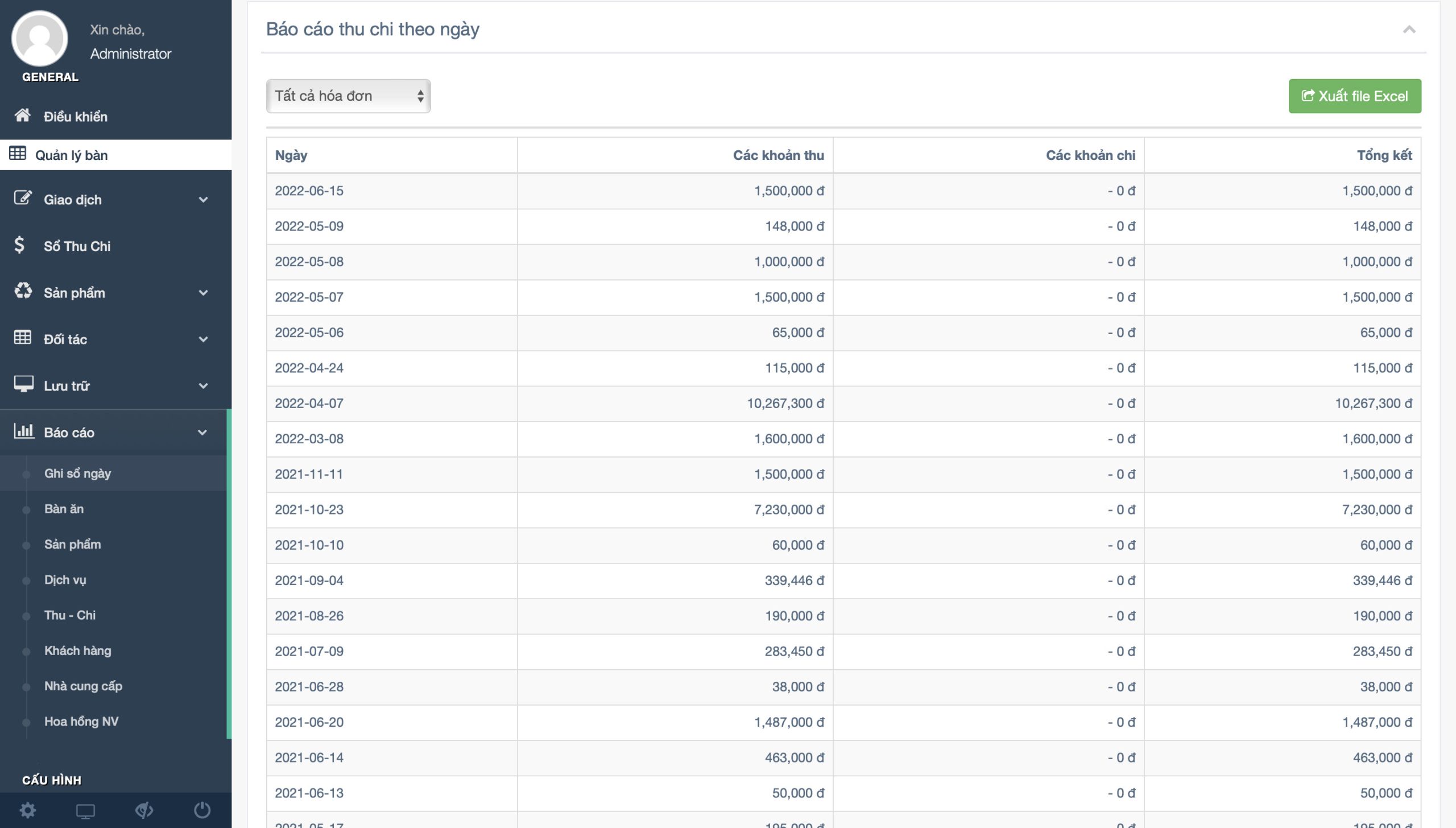
Task: Click the power logout icon
Action: coord(202,810)
